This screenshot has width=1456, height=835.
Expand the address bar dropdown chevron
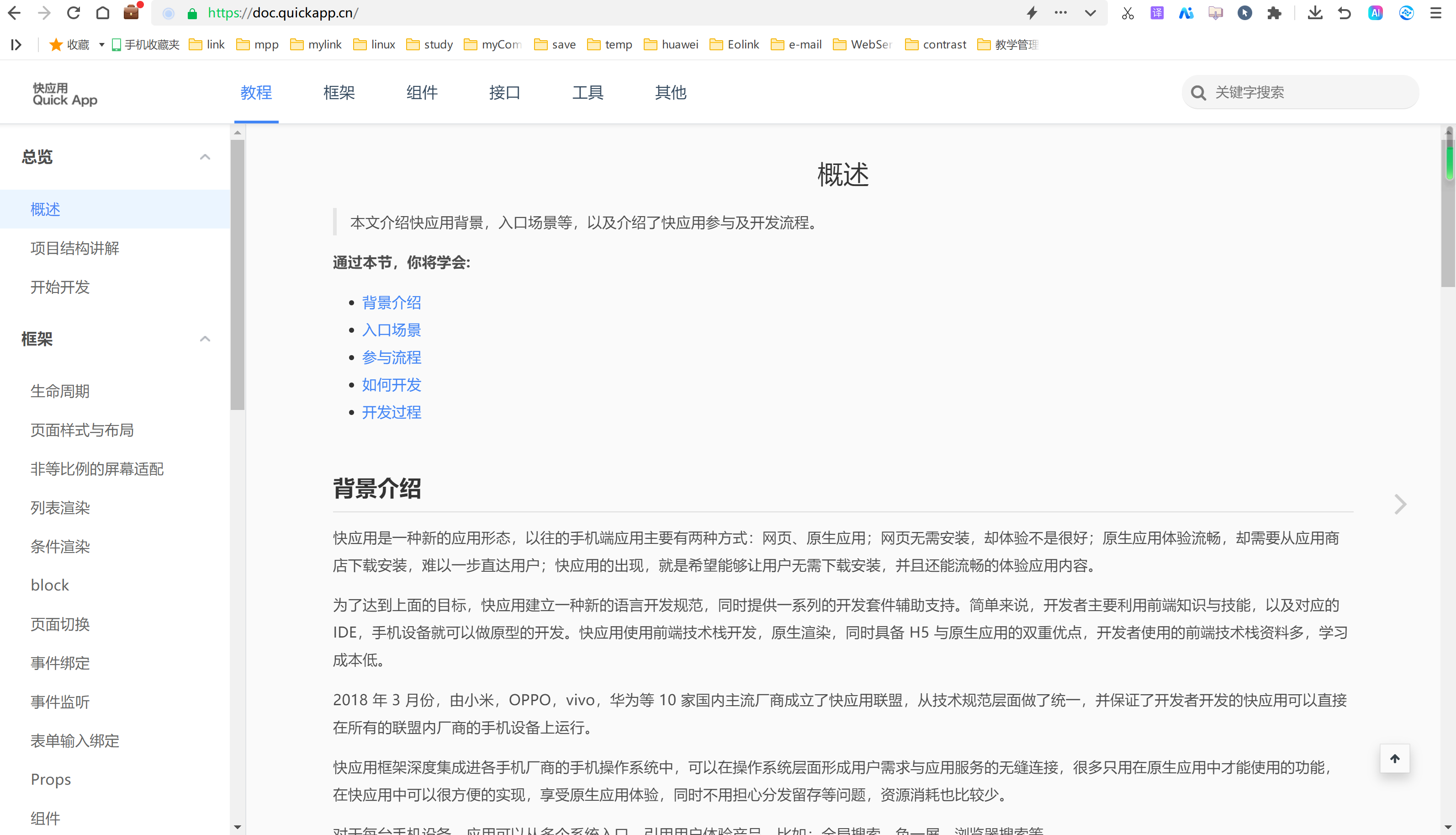pos(1090,13)
